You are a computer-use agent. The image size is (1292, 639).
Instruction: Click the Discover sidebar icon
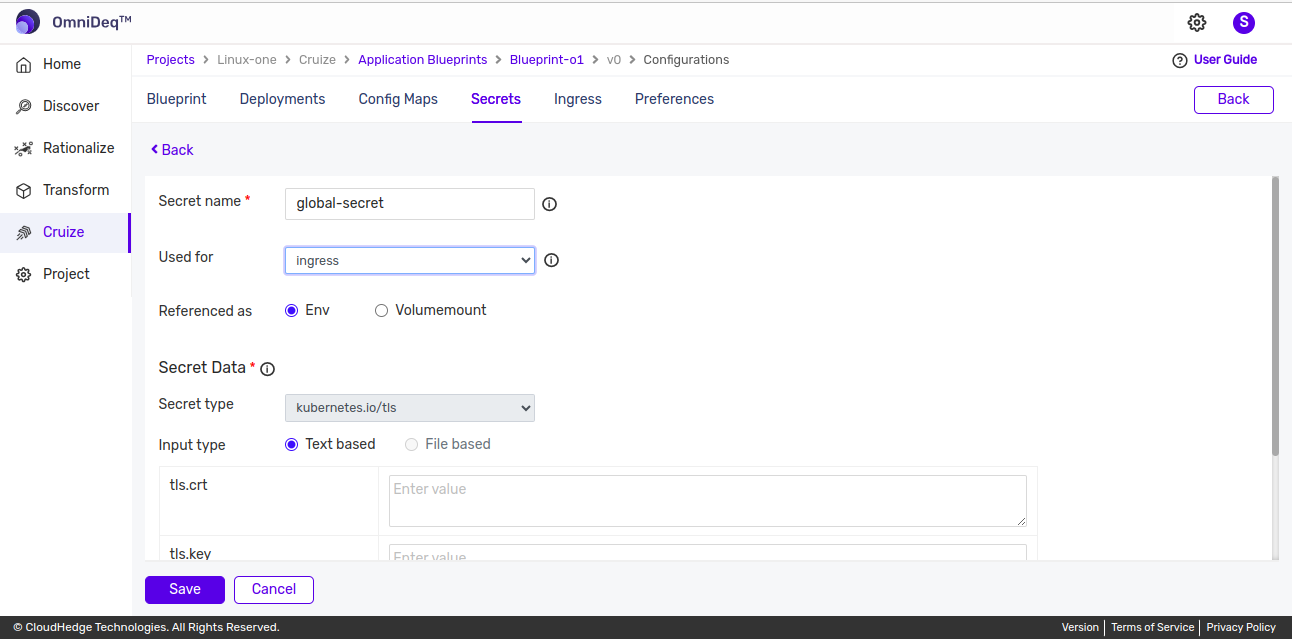[24, 106]
